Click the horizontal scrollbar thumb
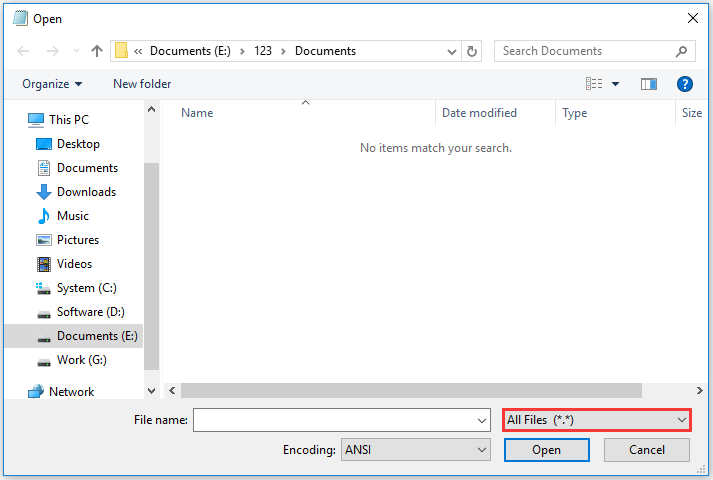The image size is (713, 480). 412,390
